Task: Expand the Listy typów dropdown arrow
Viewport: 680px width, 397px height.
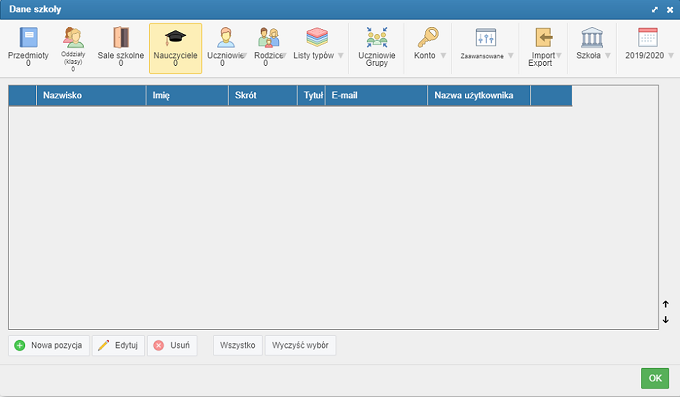Action: coord(341,56)
